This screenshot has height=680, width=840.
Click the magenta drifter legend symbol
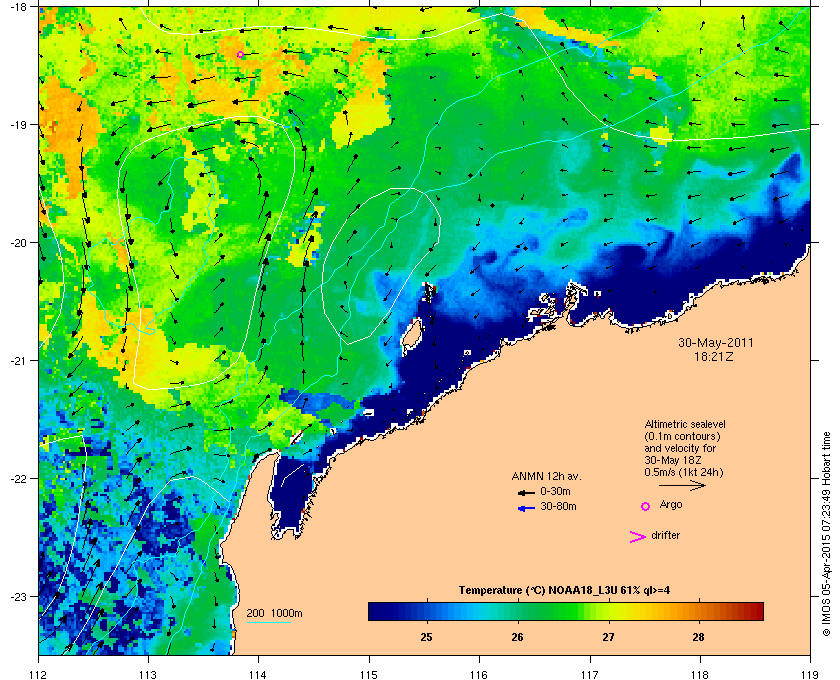click(x=638, y=537)
